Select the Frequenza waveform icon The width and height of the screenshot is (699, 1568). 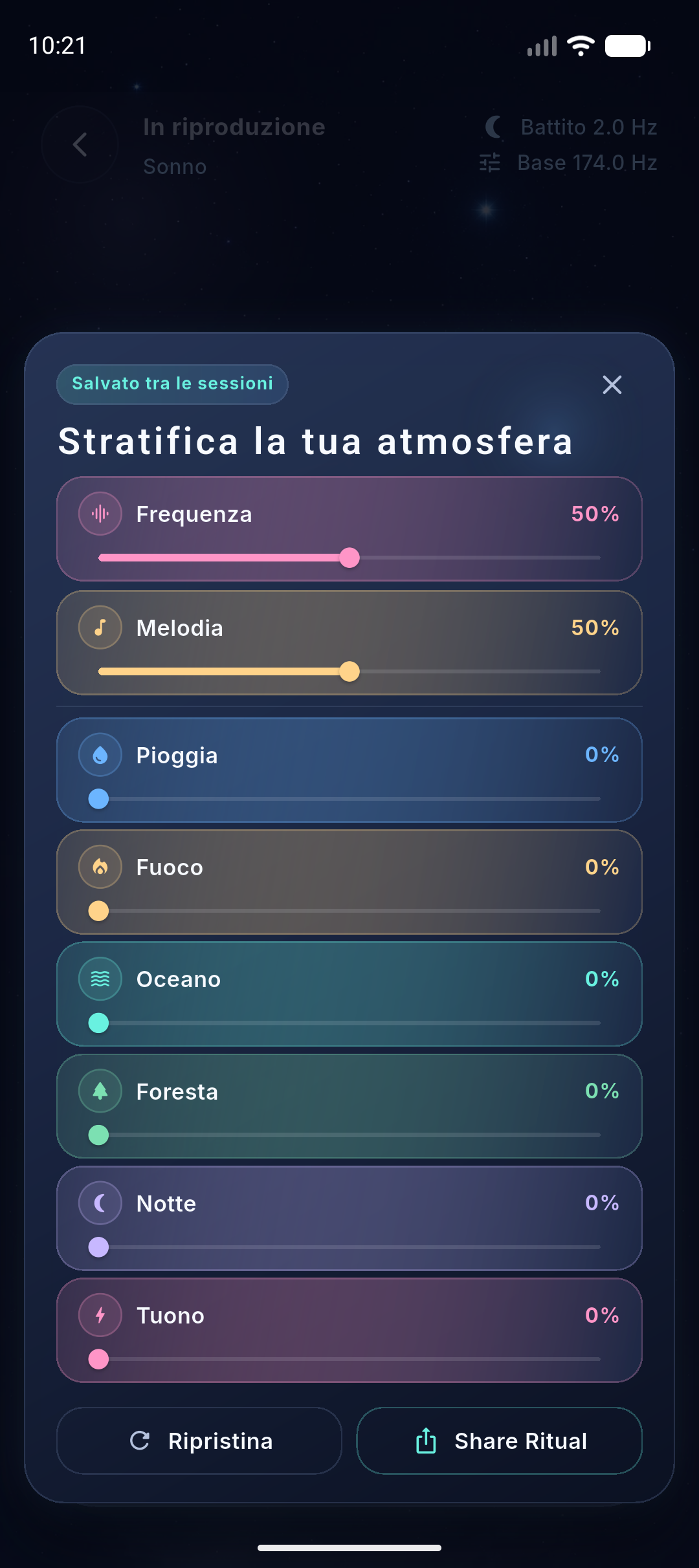(x=99, y=514)
